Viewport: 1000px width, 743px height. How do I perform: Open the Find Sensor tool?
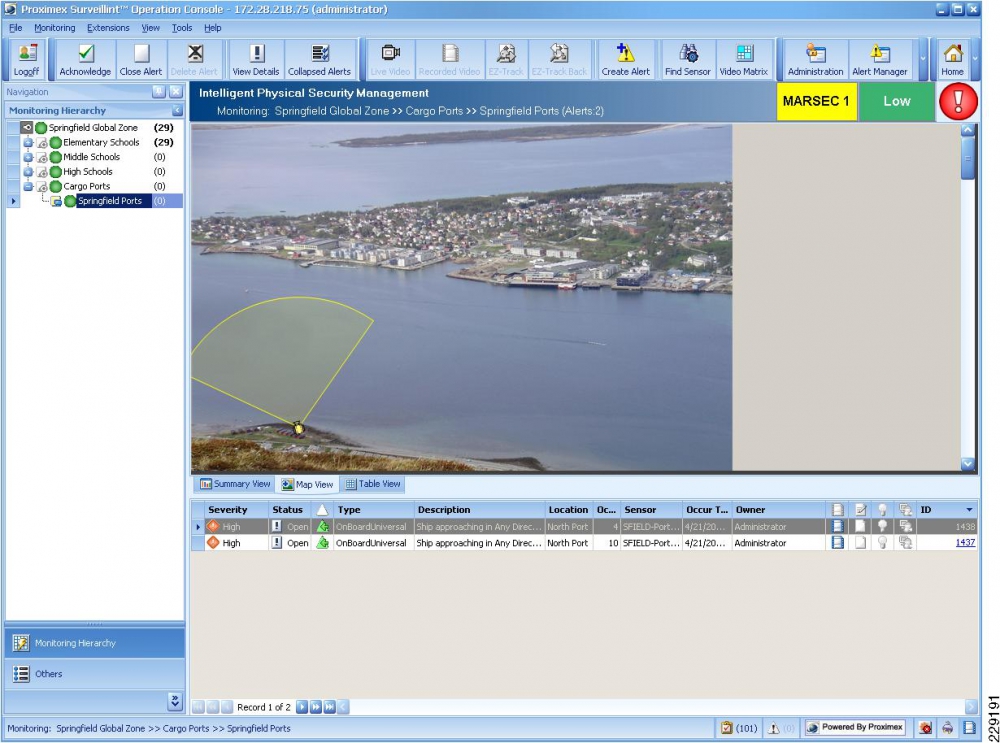688,59
